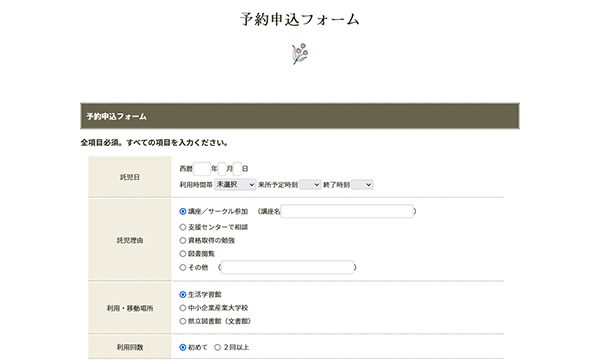Click the その他 reason text field
The height and width of the screenshot is (360, 600).
pos(287,267)
